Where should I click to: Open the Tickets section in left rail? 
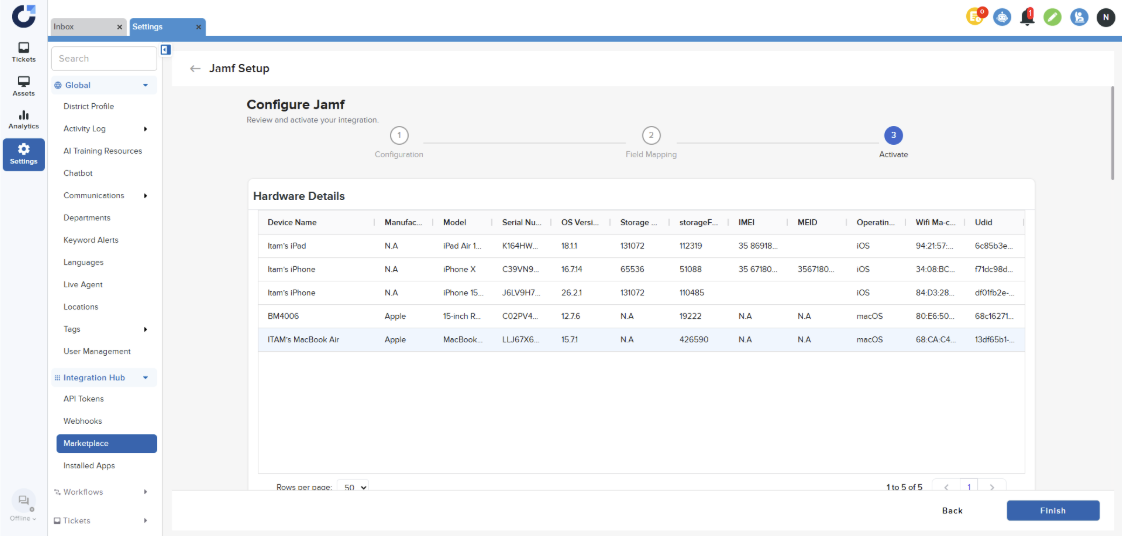point(23,52)
